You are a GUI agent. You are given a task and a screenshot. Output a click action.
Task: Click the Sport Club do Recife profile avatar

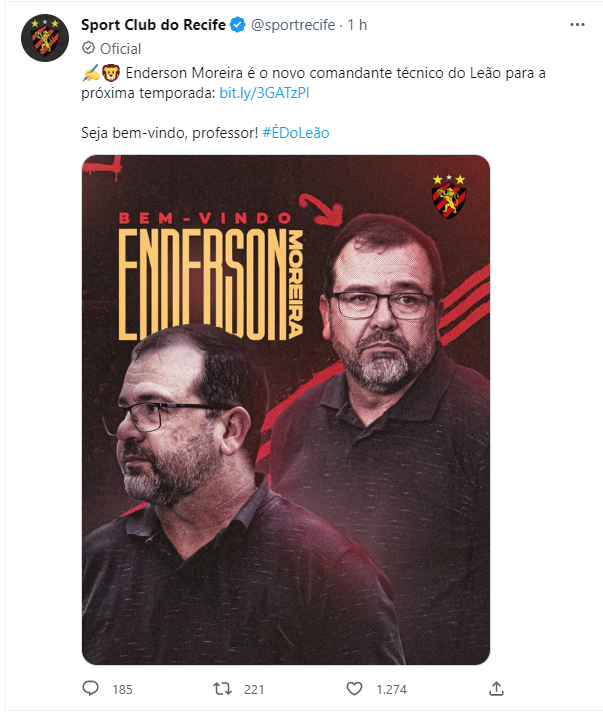tap(45, 38)
